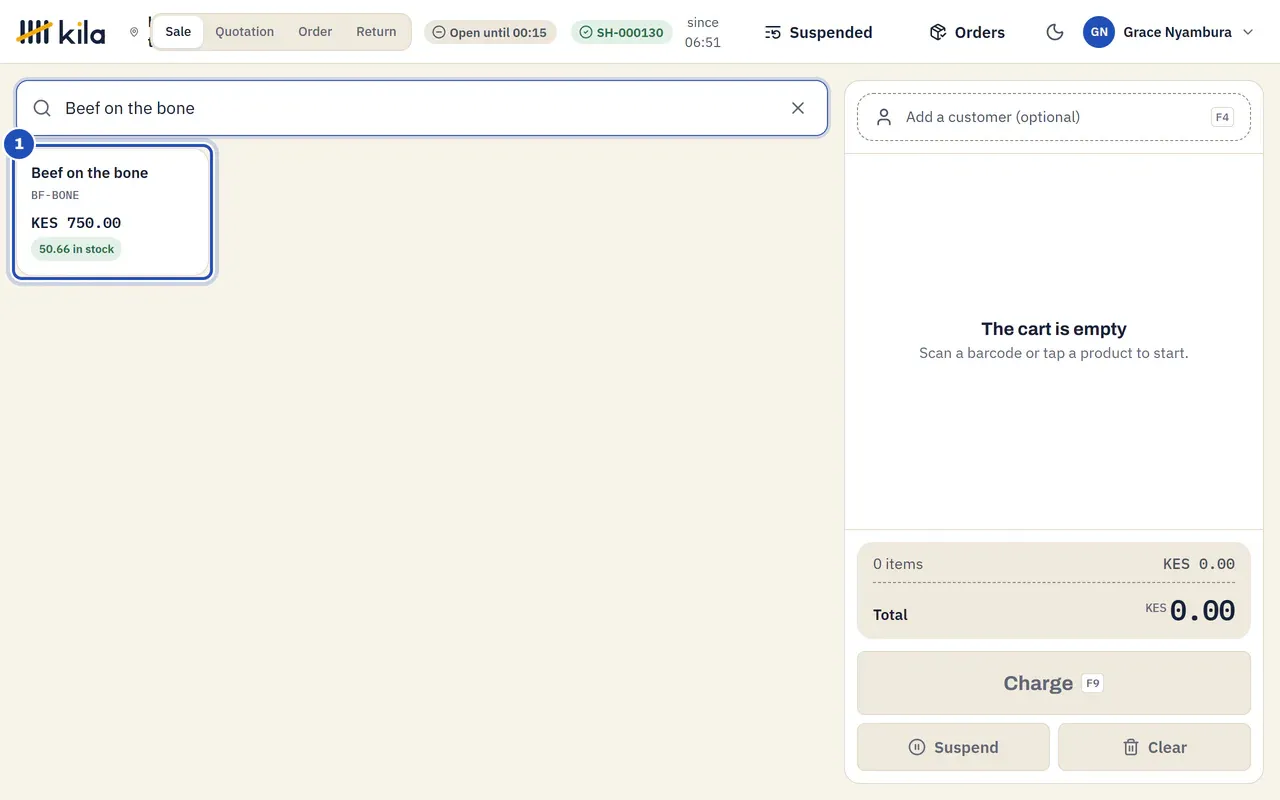The image size is (1280, 800).
Task: Open the Suspended sales list
Action: [x=818, y=32]
